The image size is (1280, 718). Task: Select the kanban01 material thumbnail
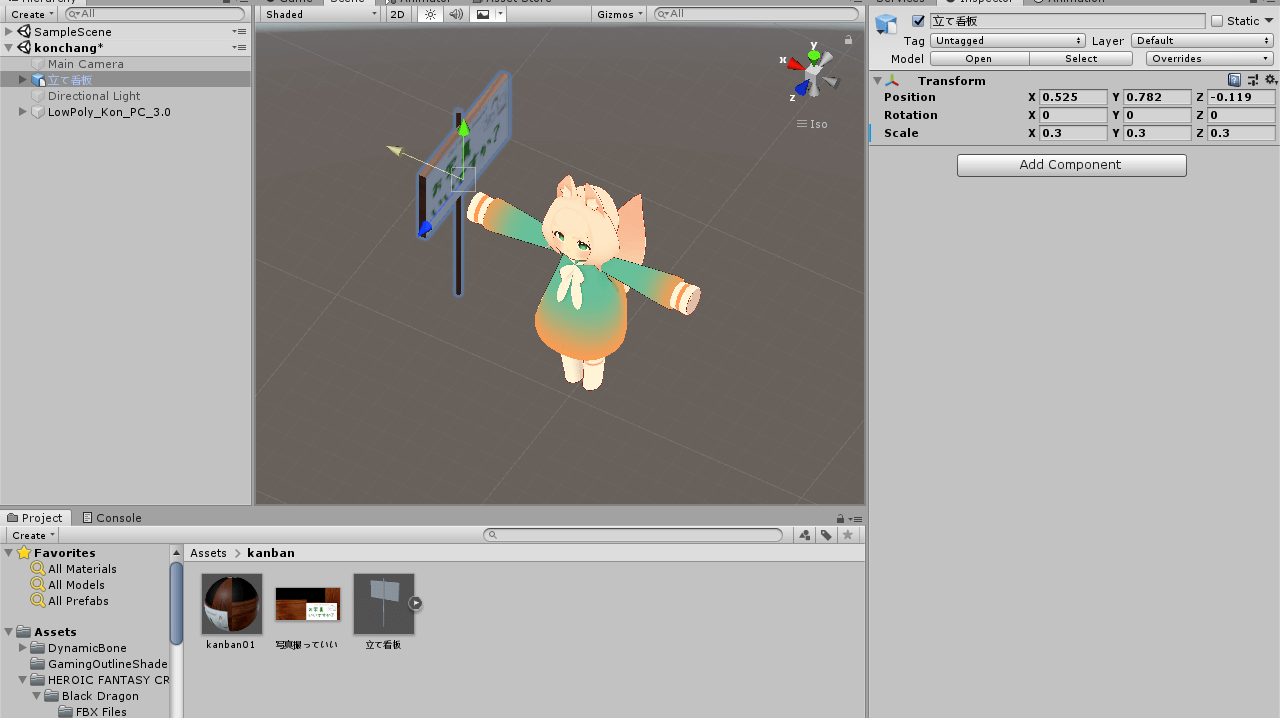point(231,604)
